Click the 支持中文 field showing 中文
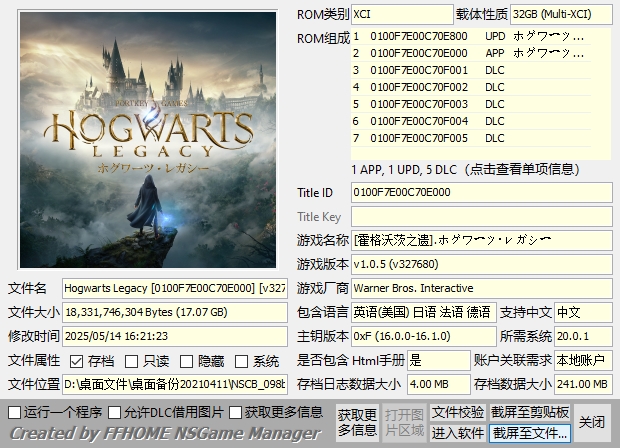 584,312
